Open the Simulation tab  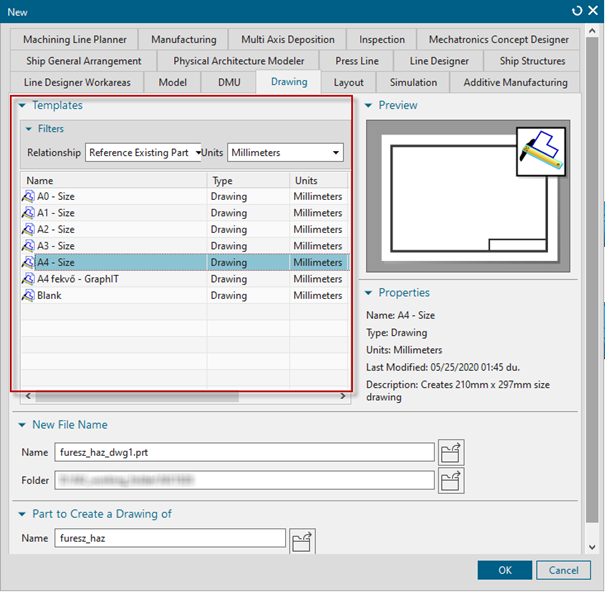pos(413,82)
